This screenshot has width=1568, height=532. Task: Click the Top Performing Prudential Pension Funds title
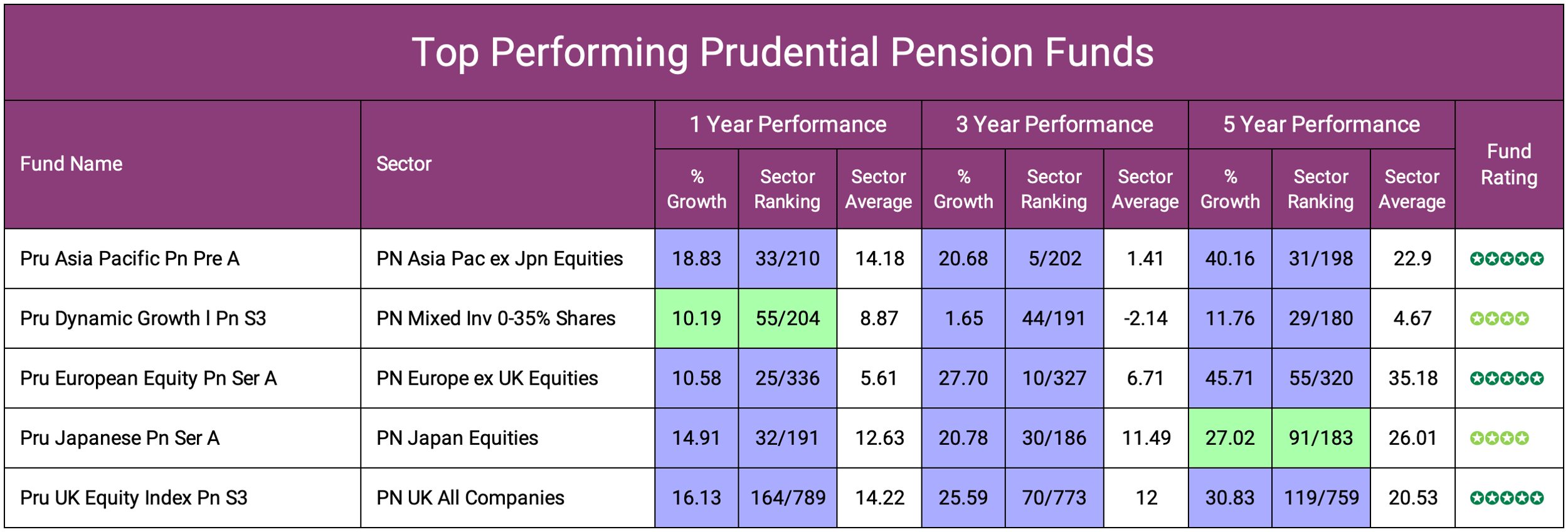coord(783,52)
